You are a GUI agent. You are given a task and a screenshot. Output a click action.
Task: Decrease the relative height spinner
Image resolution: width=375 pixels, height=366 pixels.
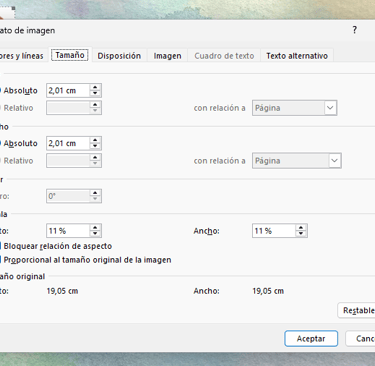point(95,111)
